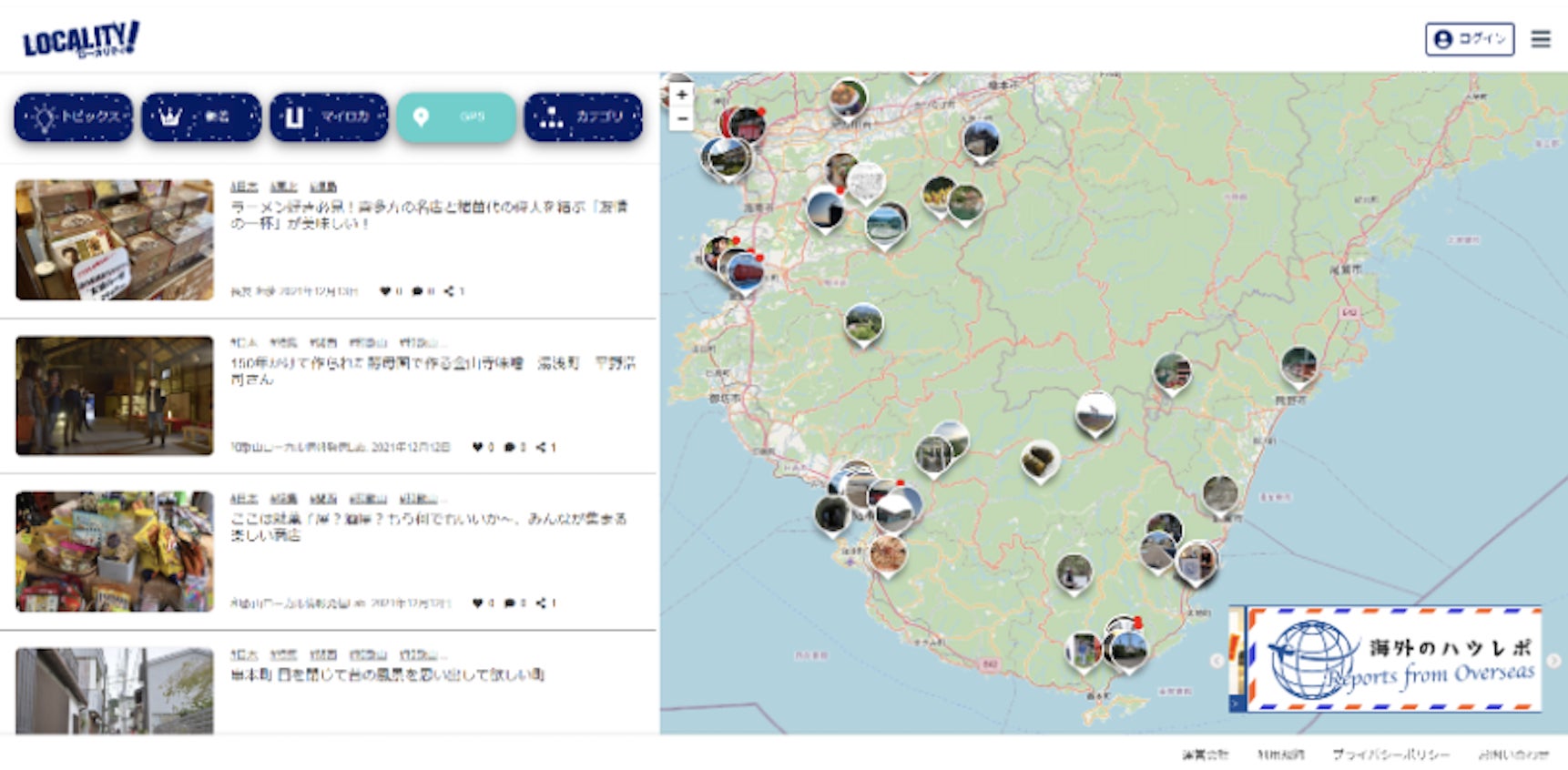Click the first hashtag above the 金山寺味噌 article

[244, 342]
